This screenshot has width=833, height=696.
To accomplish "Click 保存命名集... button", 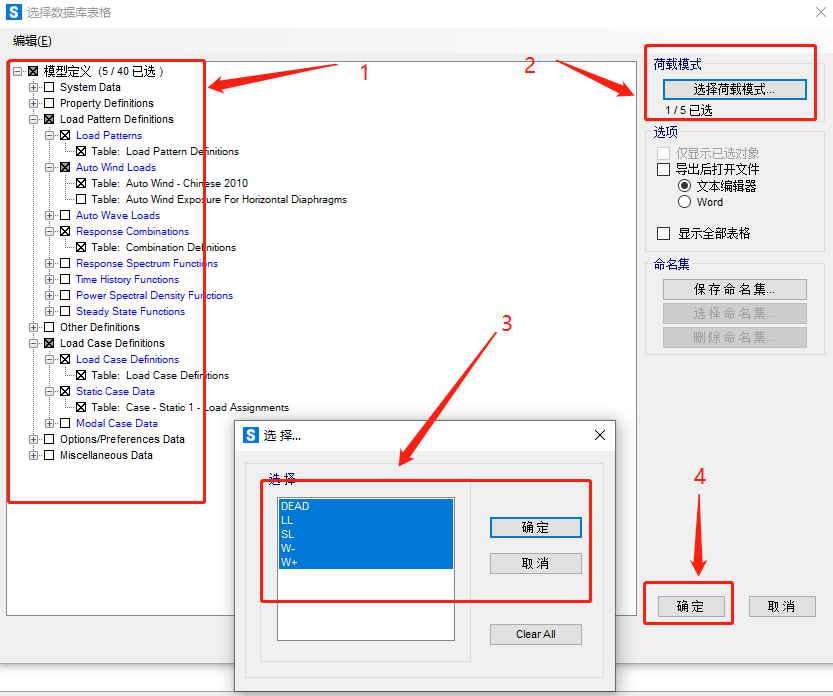I will point(734,290).
